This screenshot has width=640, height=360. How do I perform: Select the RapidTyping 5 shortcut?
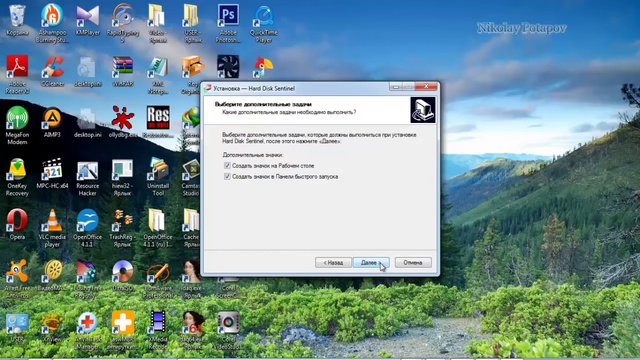click(122, 23)
